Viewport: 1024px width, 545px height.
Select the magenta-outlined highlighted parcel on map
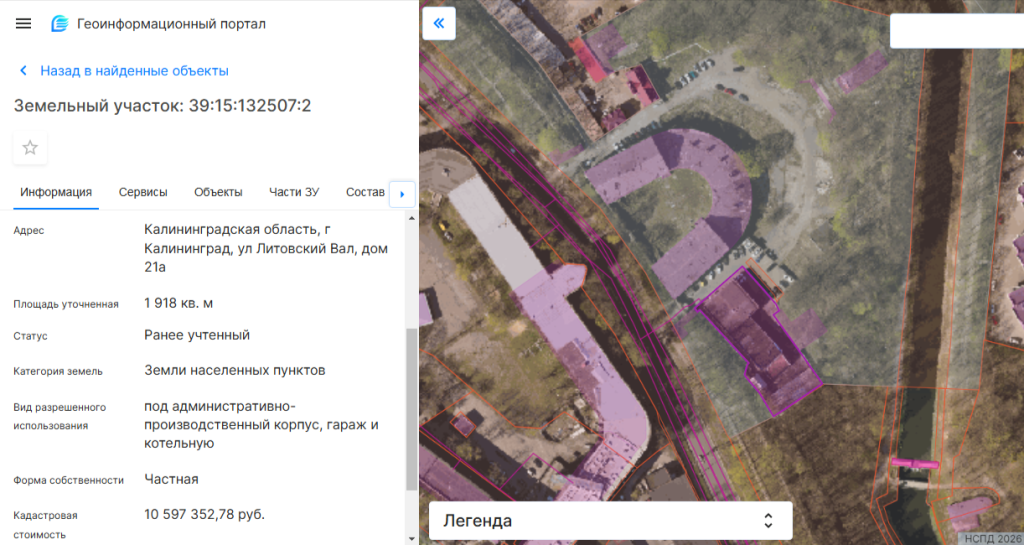(x=758, y=335)
